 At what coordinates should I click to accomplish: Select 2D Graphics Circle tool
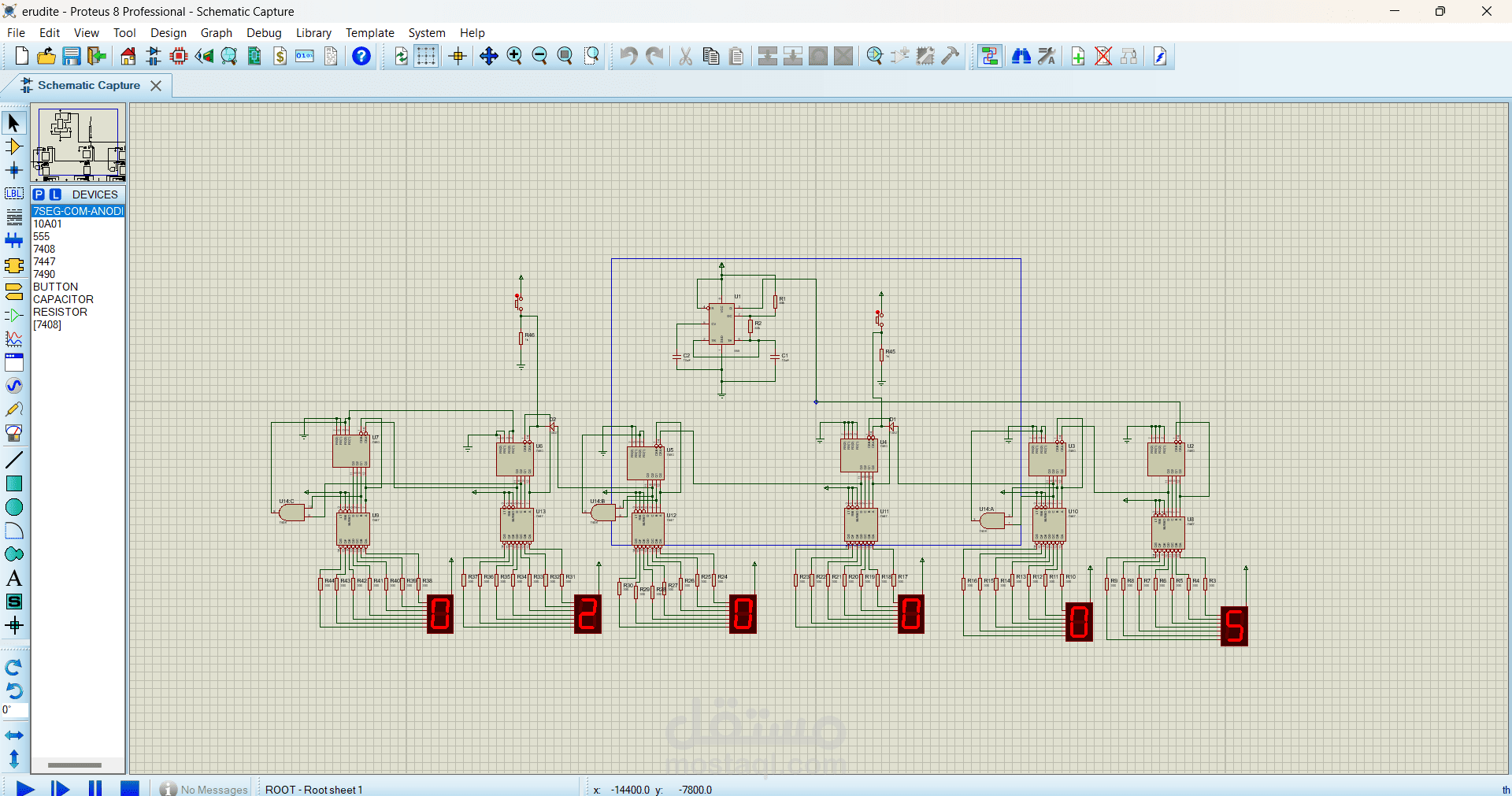click(x=14, y=507)
